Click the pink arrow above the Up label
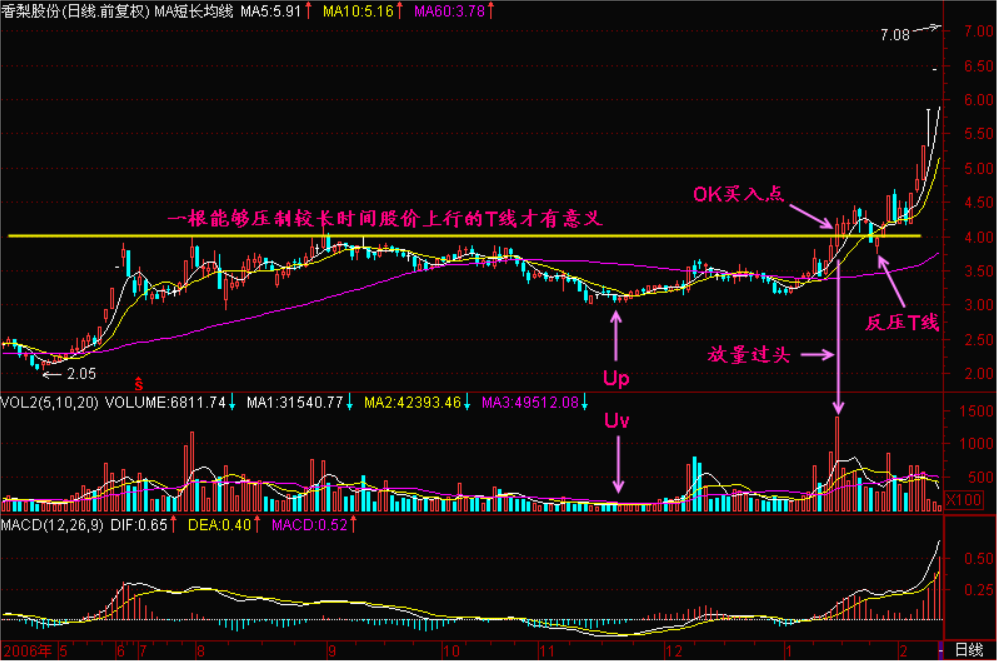997x661 pixels. coord(615,336)
